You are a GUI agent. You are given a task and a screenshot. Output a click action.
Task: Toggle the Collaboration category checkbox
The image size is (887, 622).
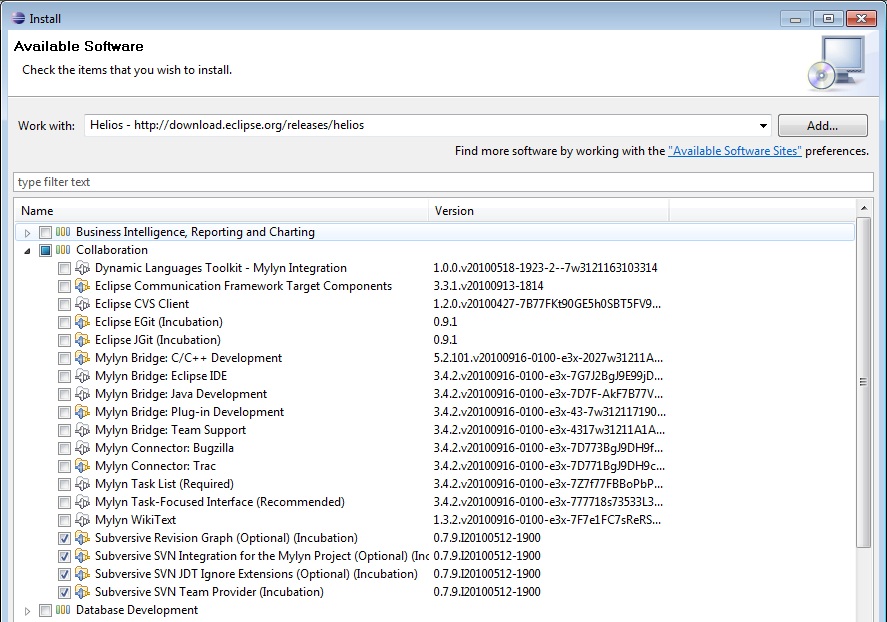pyautogui.click(x=45, y=250)
